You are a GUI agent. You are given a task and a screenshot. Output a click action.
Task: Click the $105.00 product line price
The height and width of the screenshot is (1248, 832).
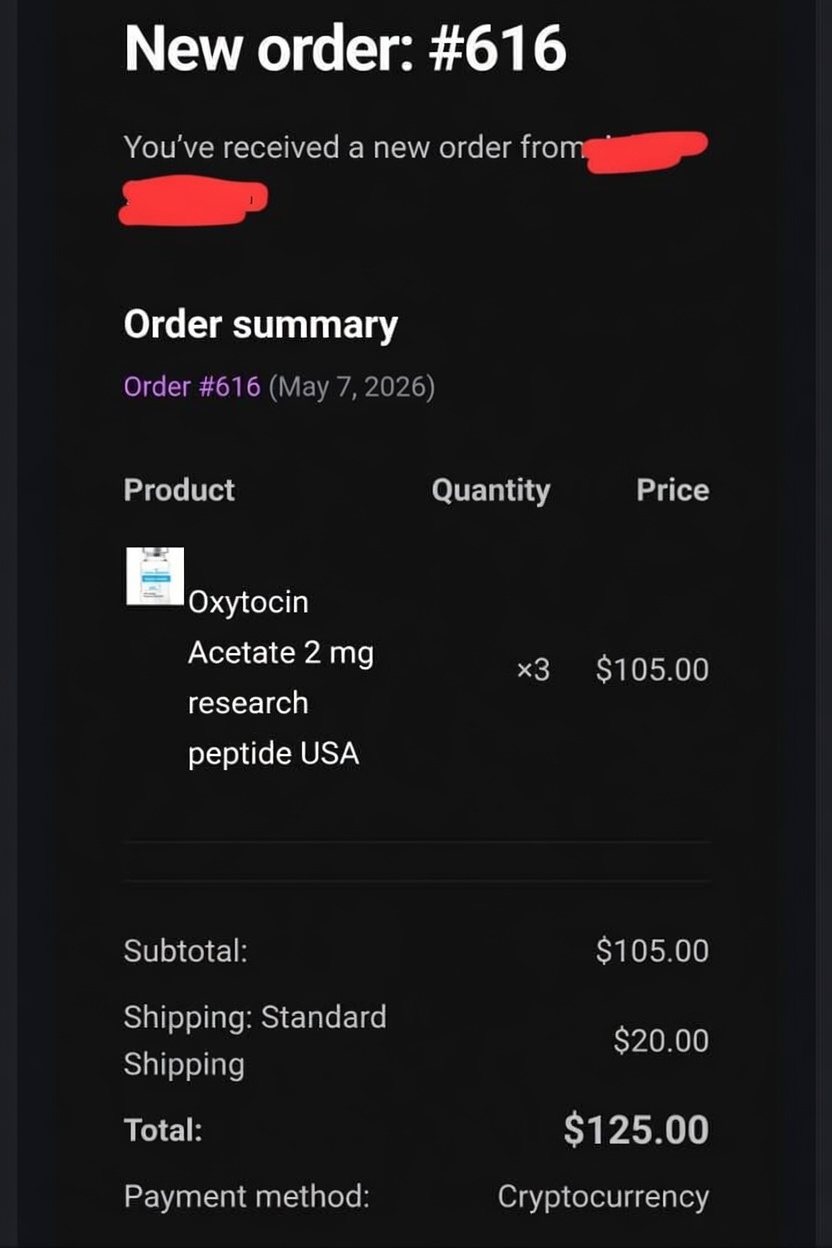pos(652,669)
